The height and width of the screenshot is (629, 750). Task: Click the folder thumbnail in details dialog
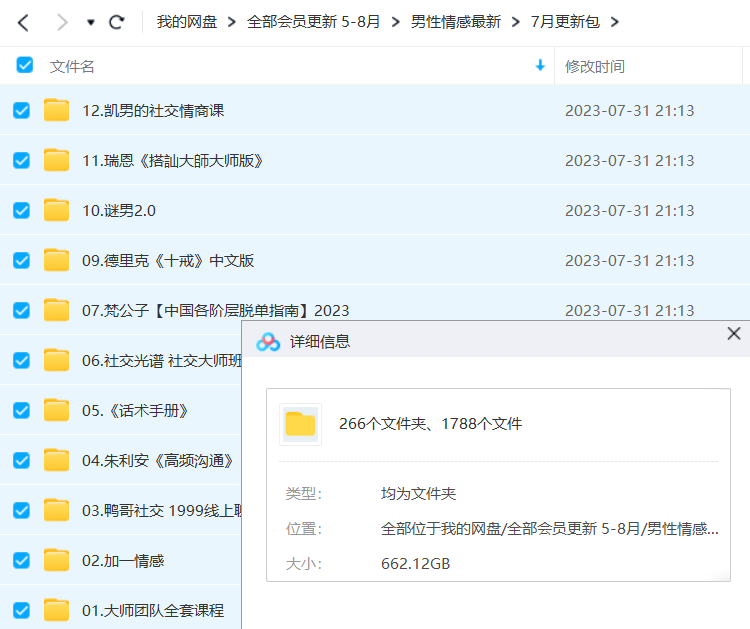[x=300, y=424]
